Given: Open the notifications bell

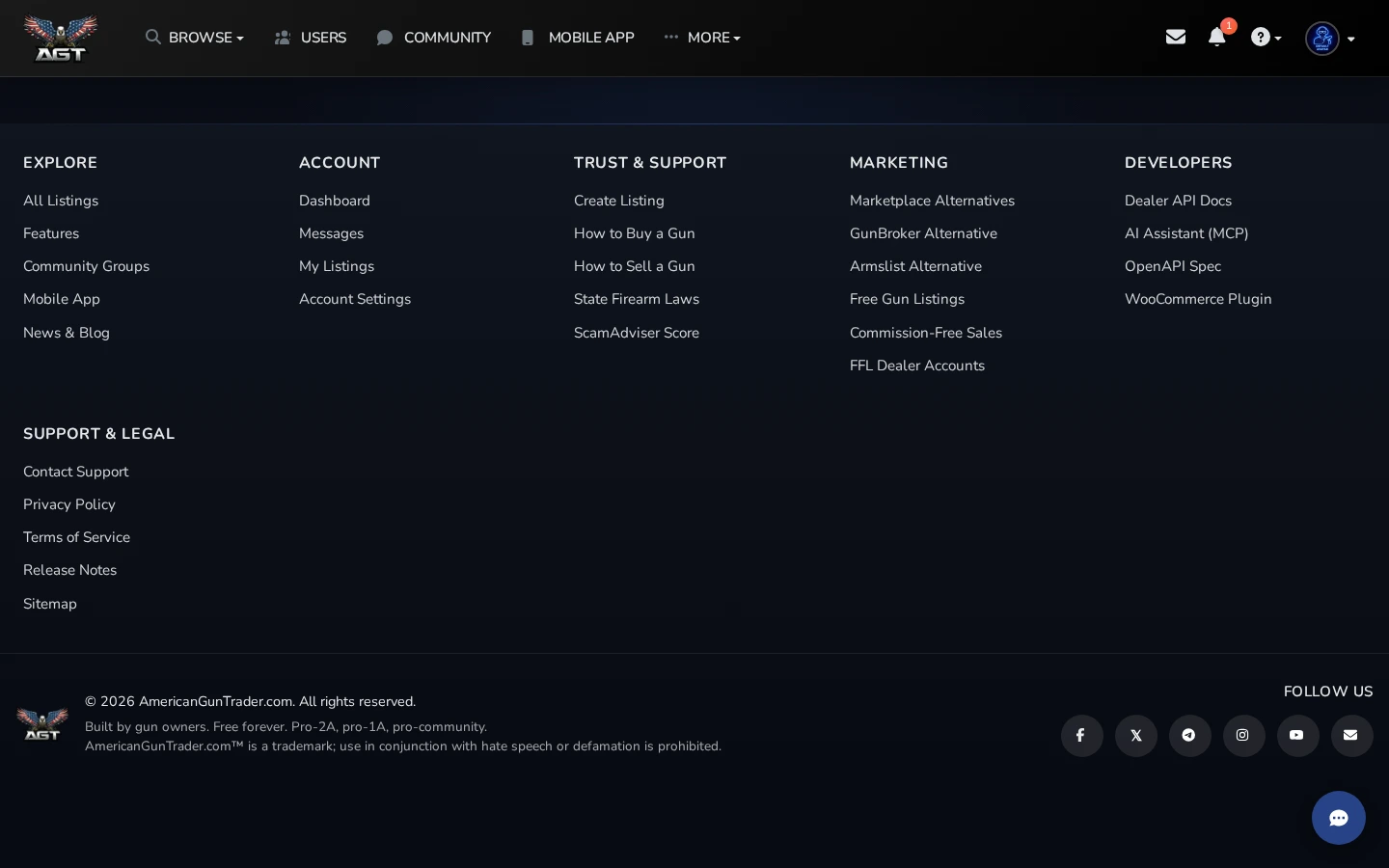Looking at the screenshot, I should pos(1217,37).
